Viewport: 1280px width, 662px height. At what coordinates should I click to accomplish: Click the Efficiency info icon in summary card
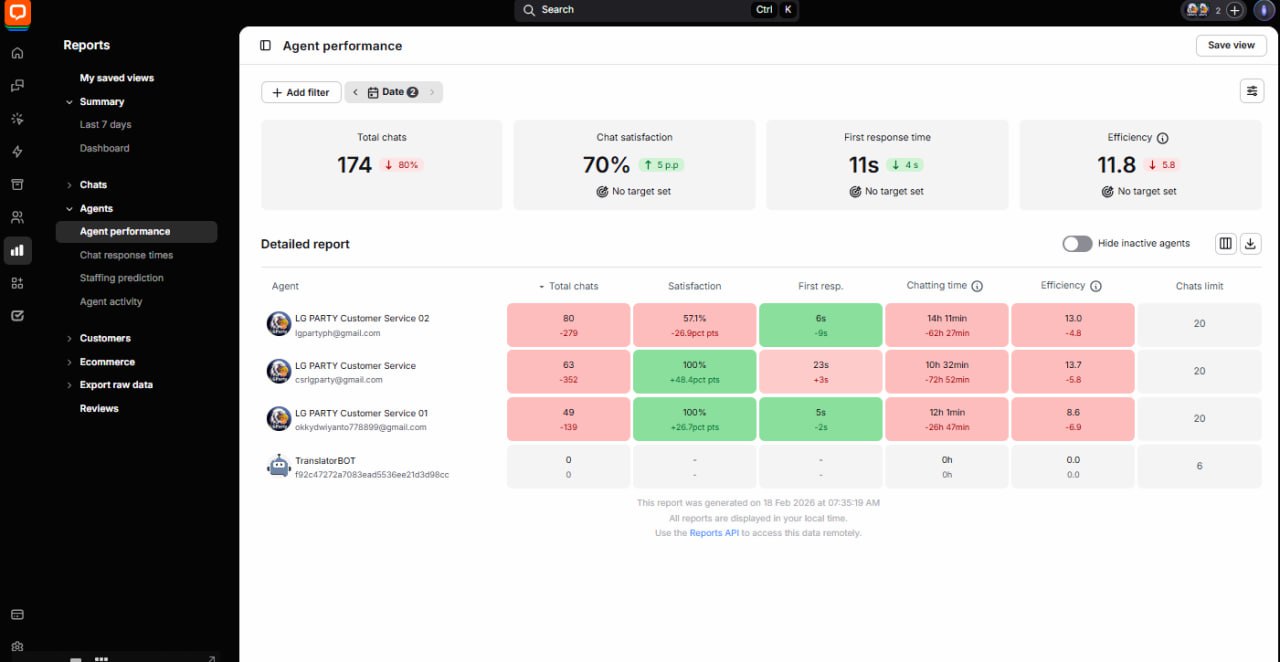click(x=1163, y=138)
